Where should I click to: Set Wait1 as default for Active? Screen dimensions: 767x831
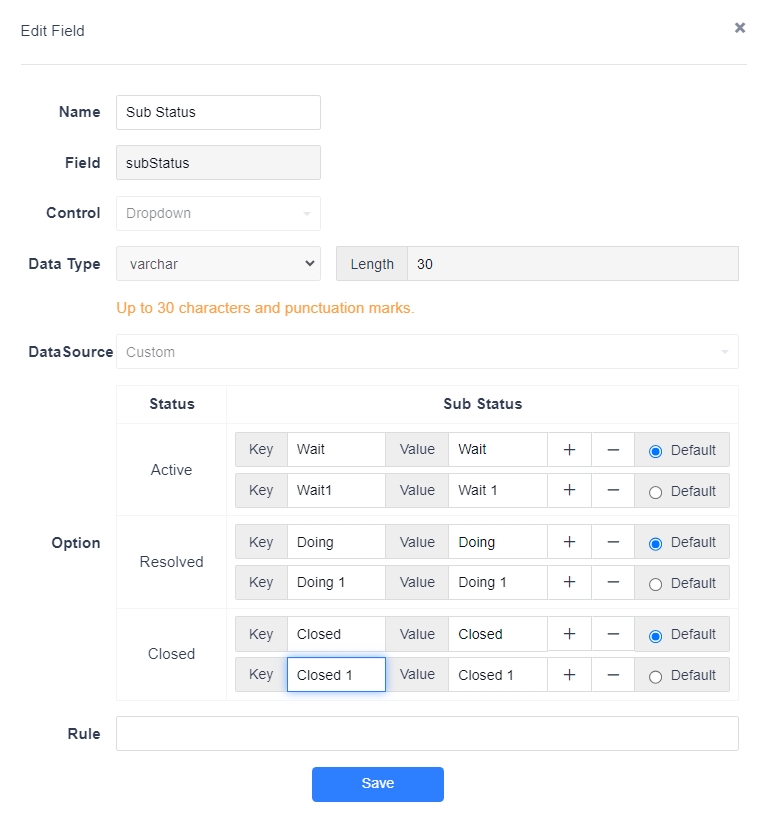[x=655, y=492]
